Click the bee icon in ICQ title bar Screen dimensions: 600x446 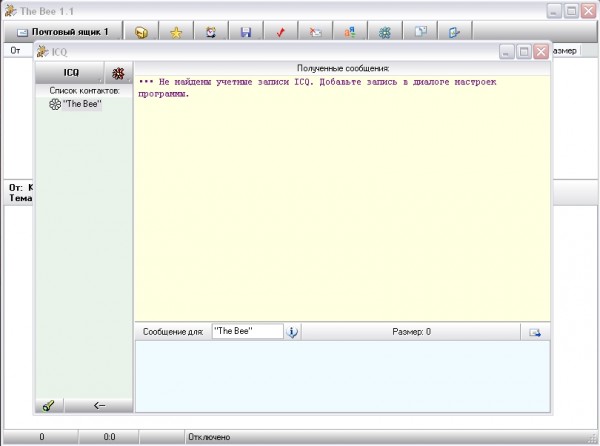(42, 52)
